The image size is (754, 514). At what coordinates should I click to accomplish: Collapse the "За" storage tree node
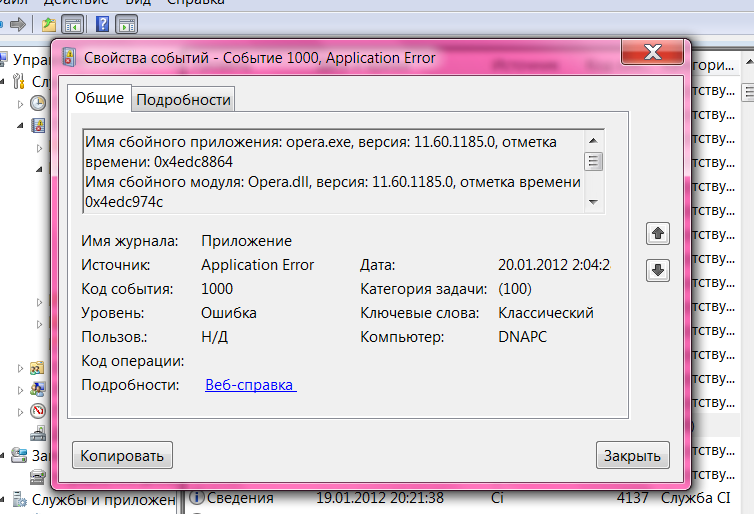(3, 455)
